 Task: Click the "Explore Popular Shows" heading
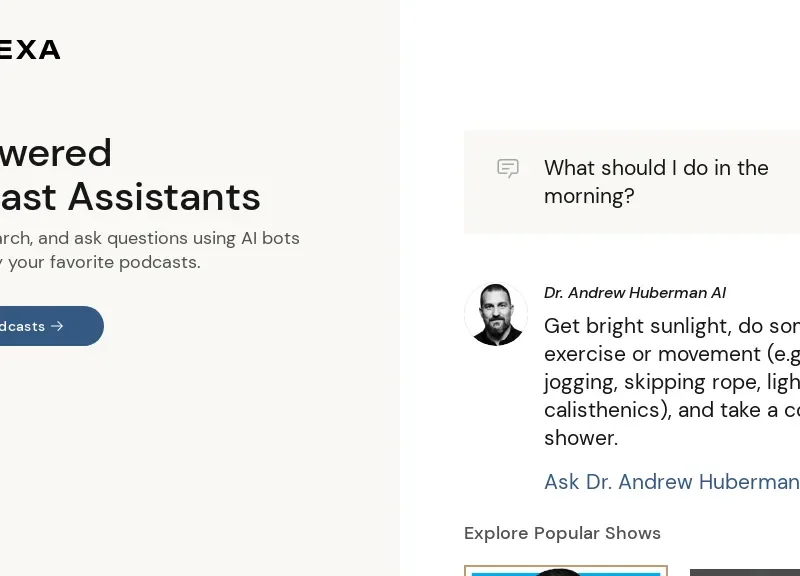(562, 533)
